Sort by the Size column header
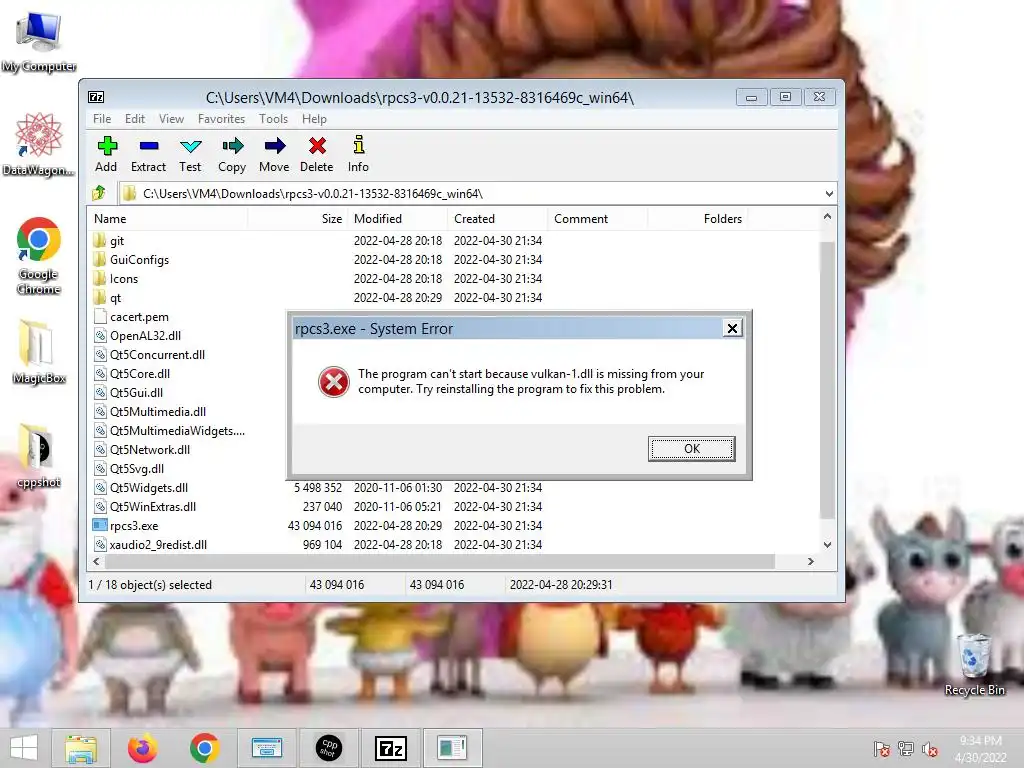 pos(297,219)
